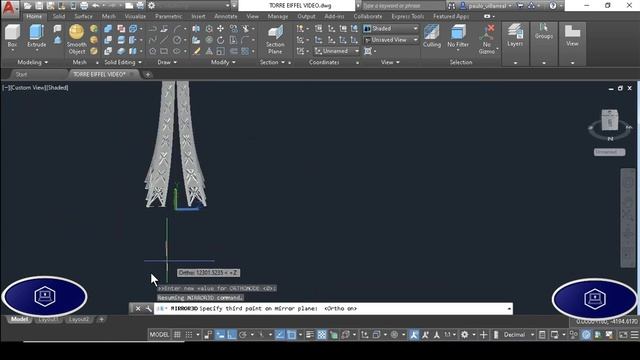Select the Box modeling tool

12,38
